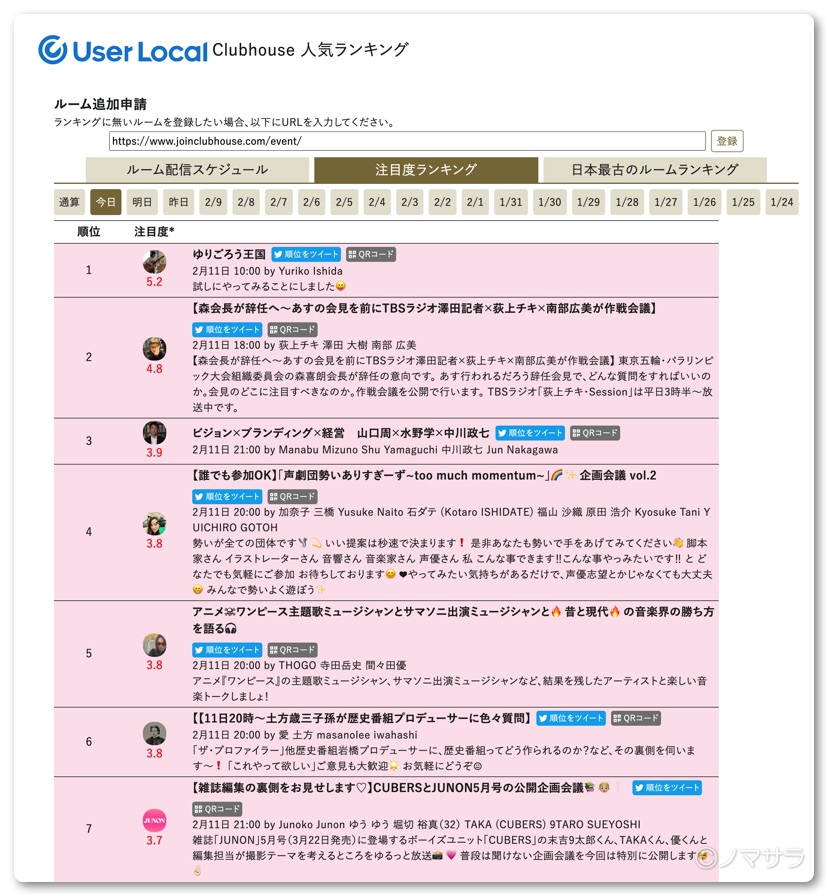
Task: Tweet rank of the ワンピース anime music room
Action: click(227, 650)
